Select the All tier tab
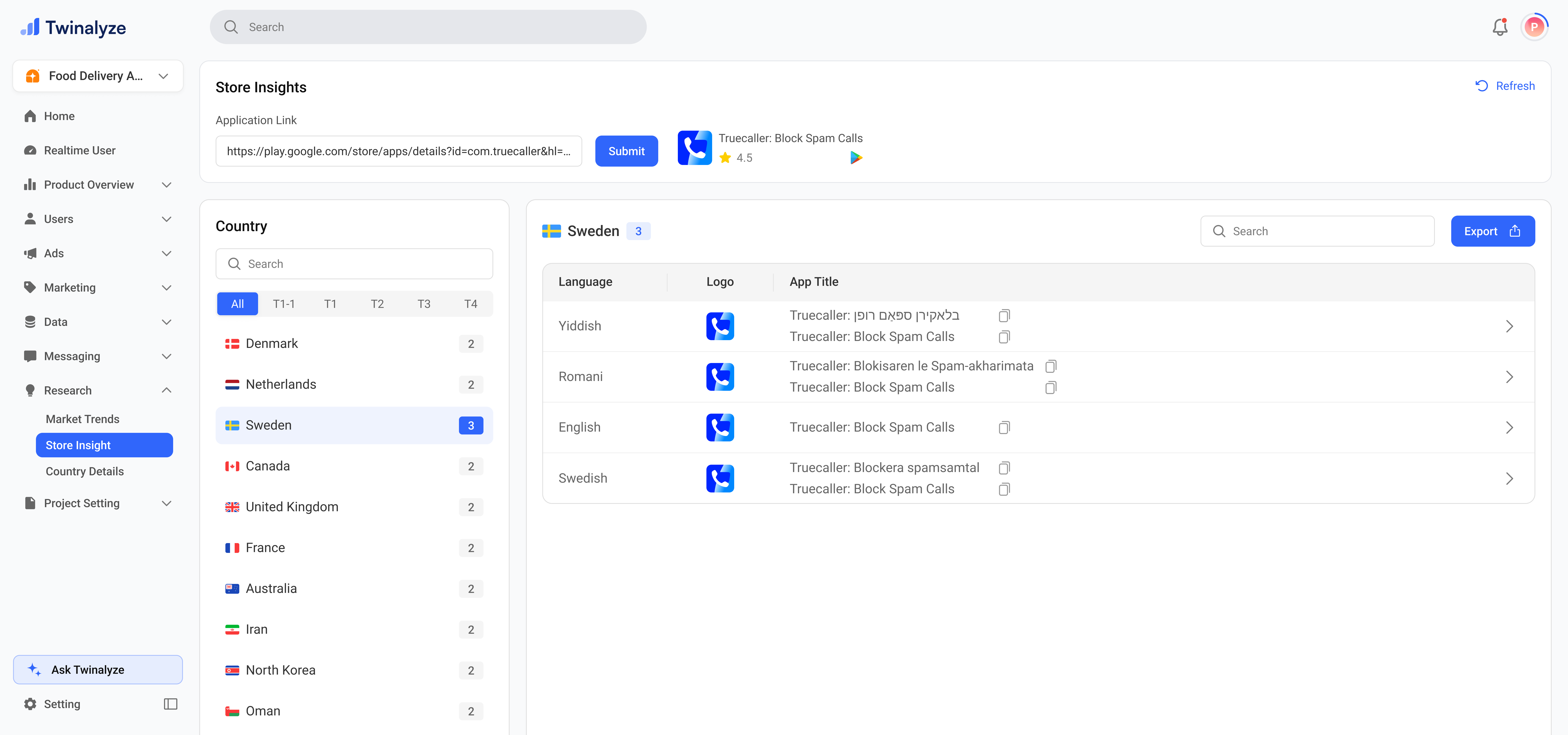This screenshot has width=1568, height=735. [237, 304]
